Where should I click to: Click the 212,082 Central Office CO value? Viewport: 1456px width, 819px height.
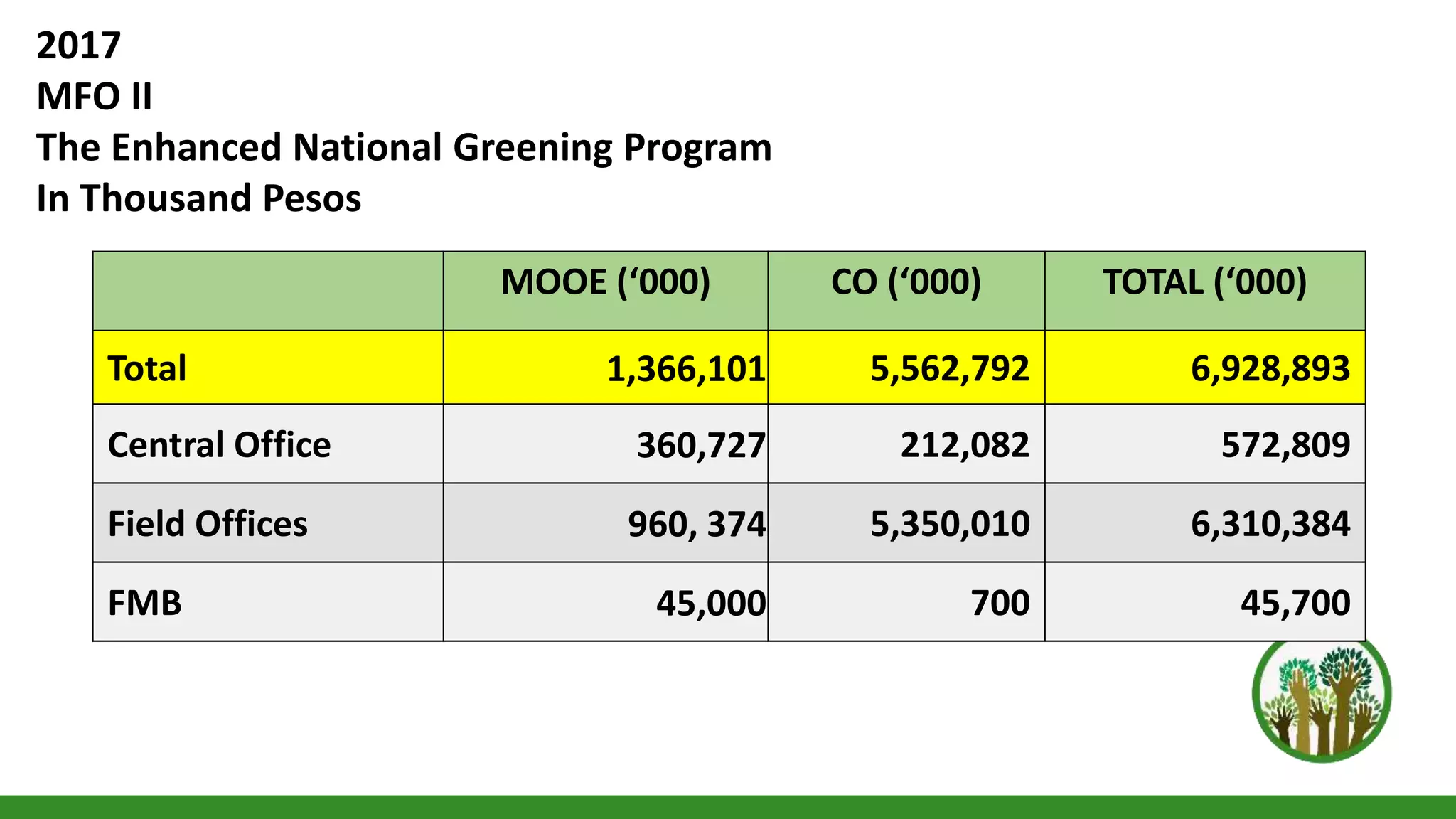[964, 446]
